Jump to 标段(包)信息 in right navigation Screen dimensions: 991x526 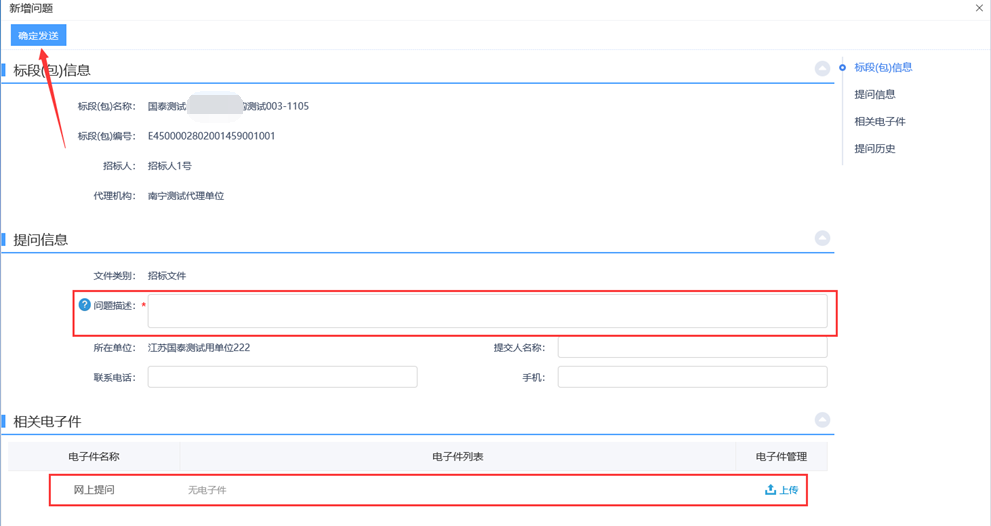pos(883,68)
